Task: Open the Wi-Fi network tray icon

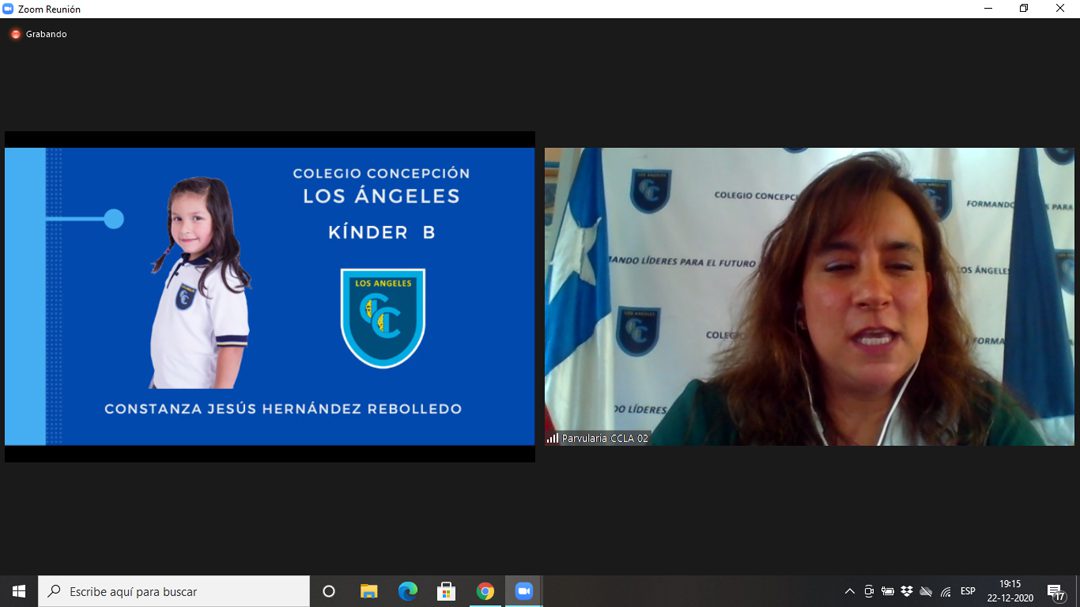Action: tap(945, 591)
